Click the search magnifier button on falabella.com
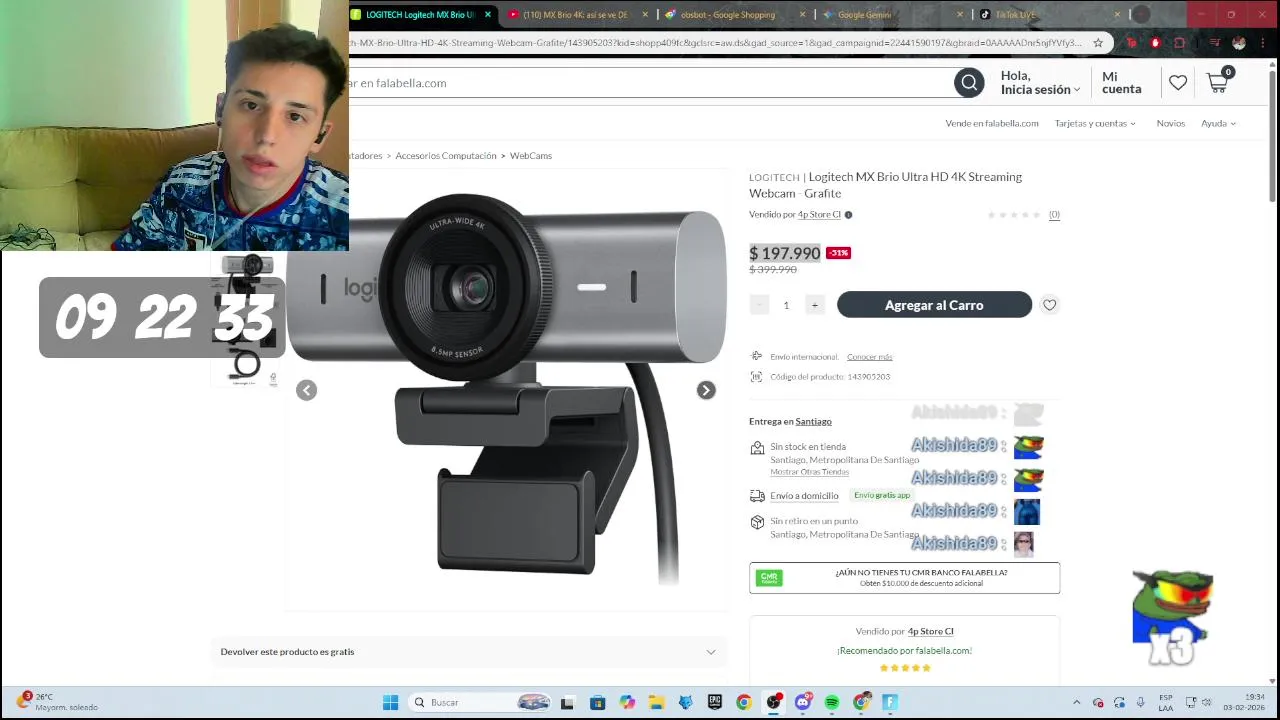This screenshot has height=720, width=1280. click(968, 83)
